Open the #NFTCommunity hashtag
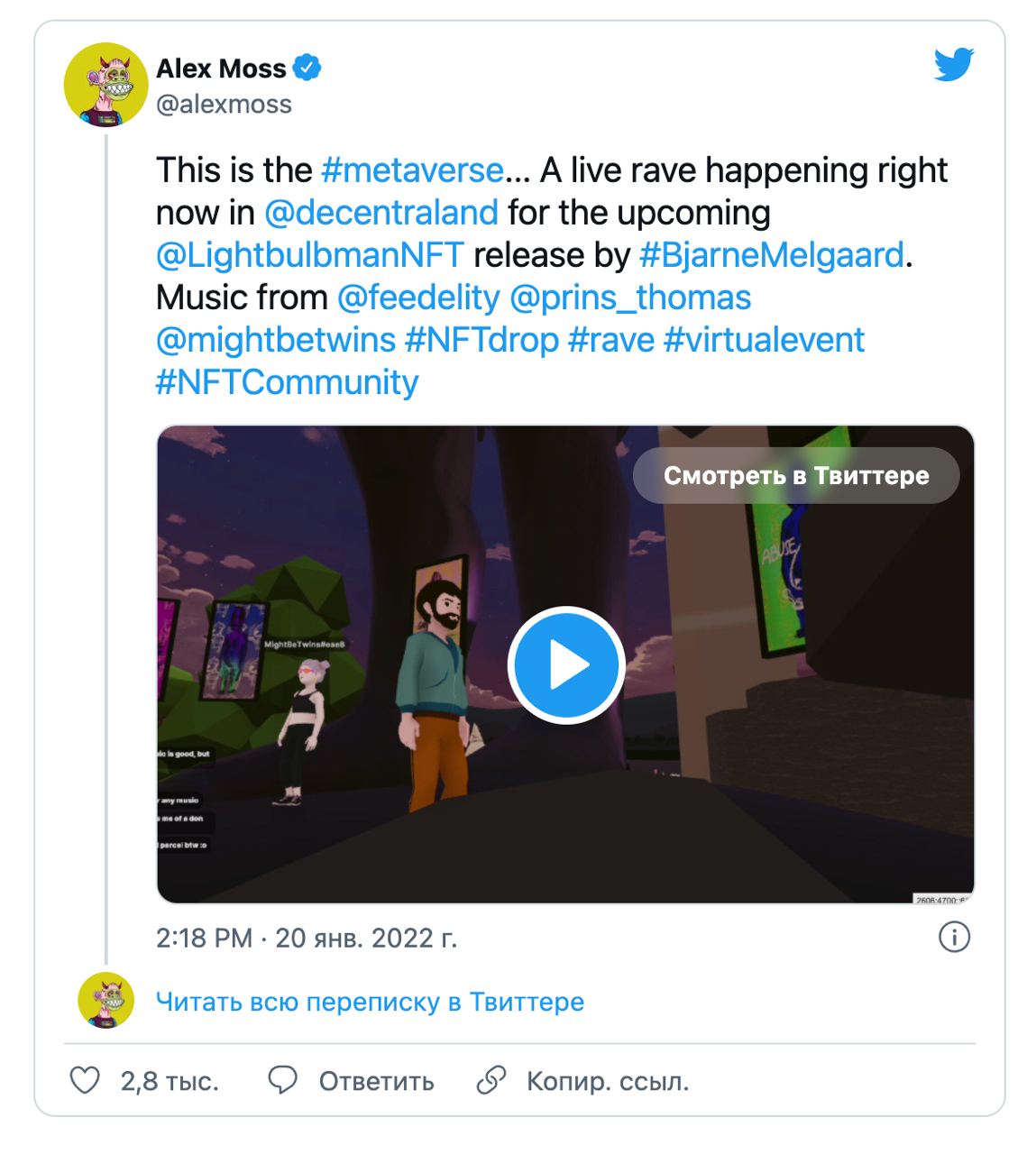Viewport: 1036px width, 1154px height. coord(287,381)
